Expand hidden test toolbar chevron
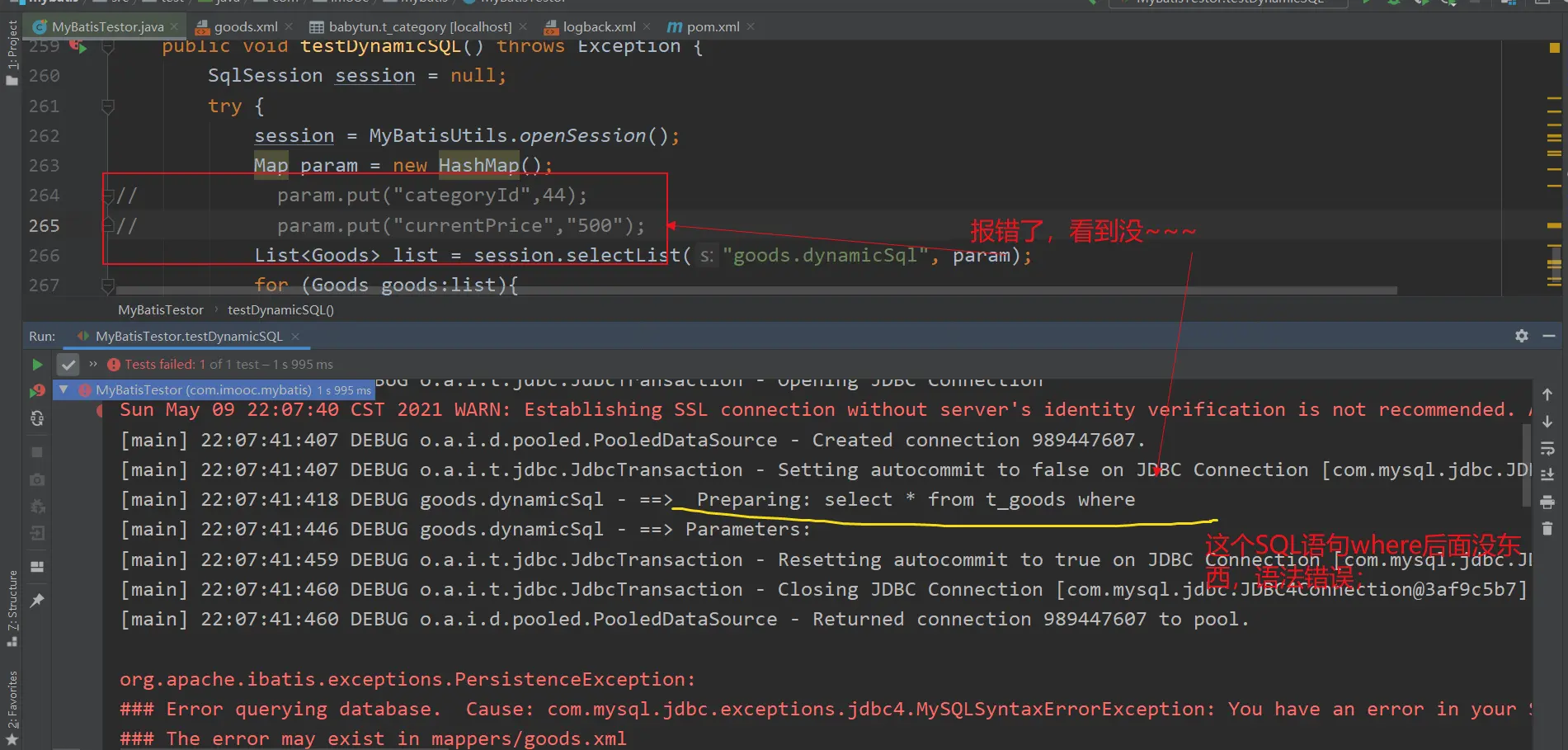Viewport: 1568px width, 750px height. tap(93, 364)
